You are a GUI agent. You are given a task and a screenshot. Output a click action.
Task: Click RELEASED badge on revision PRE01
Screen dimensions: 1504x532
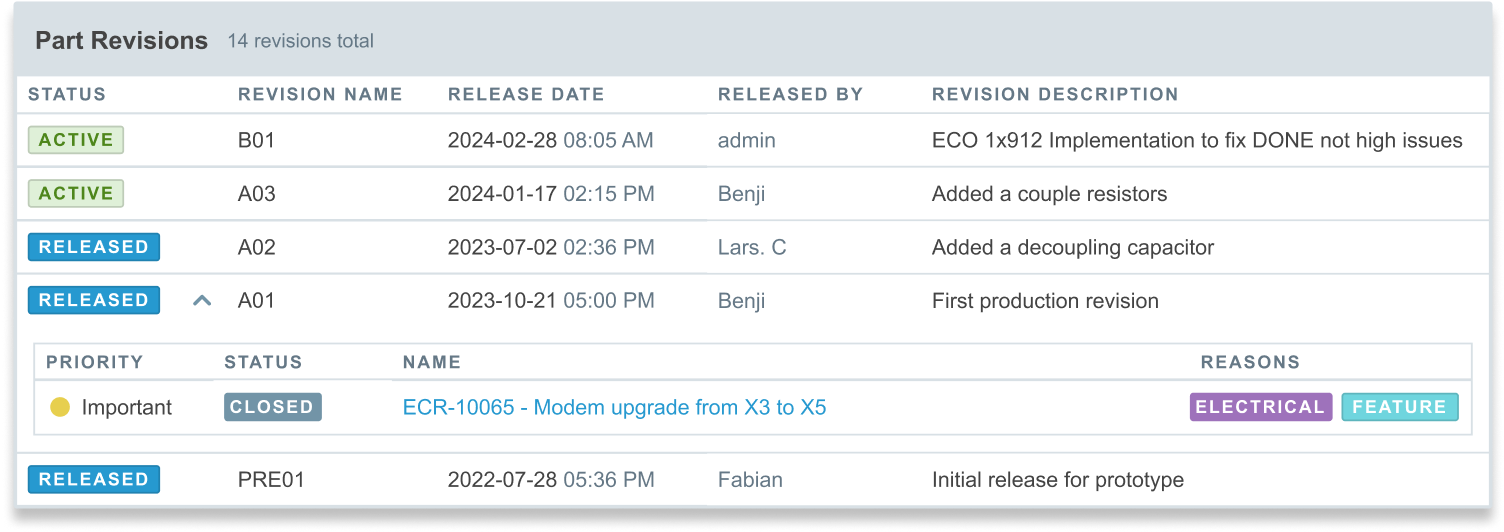[x=93, y=479]
